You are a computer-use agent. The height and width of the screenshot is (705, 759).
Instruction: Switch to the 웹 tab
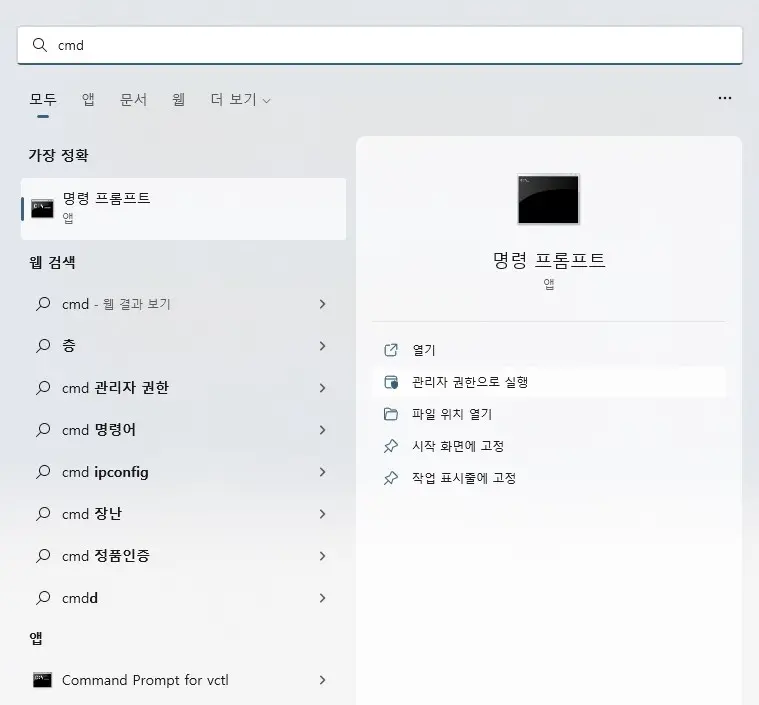[179, 99]
